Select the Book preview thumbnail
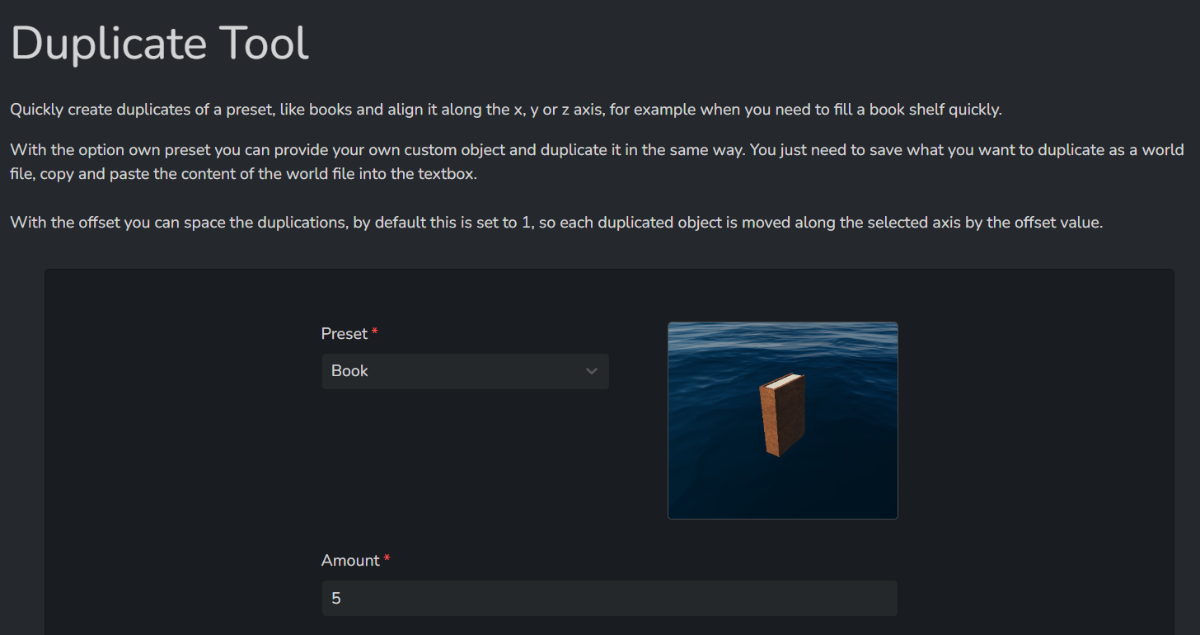This screenshot has height=635, width=1200. click(783, 420)
